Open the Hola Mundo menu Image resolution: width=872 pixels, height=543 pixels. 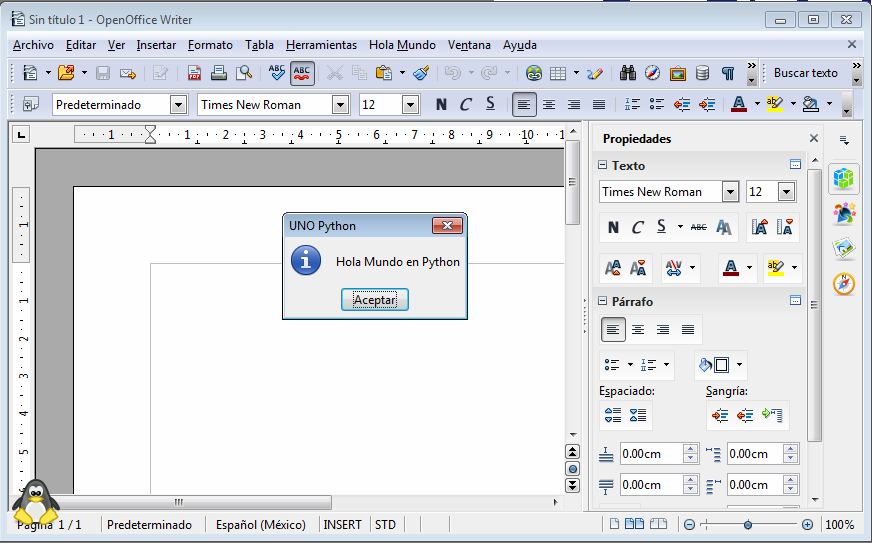point(402,45)
